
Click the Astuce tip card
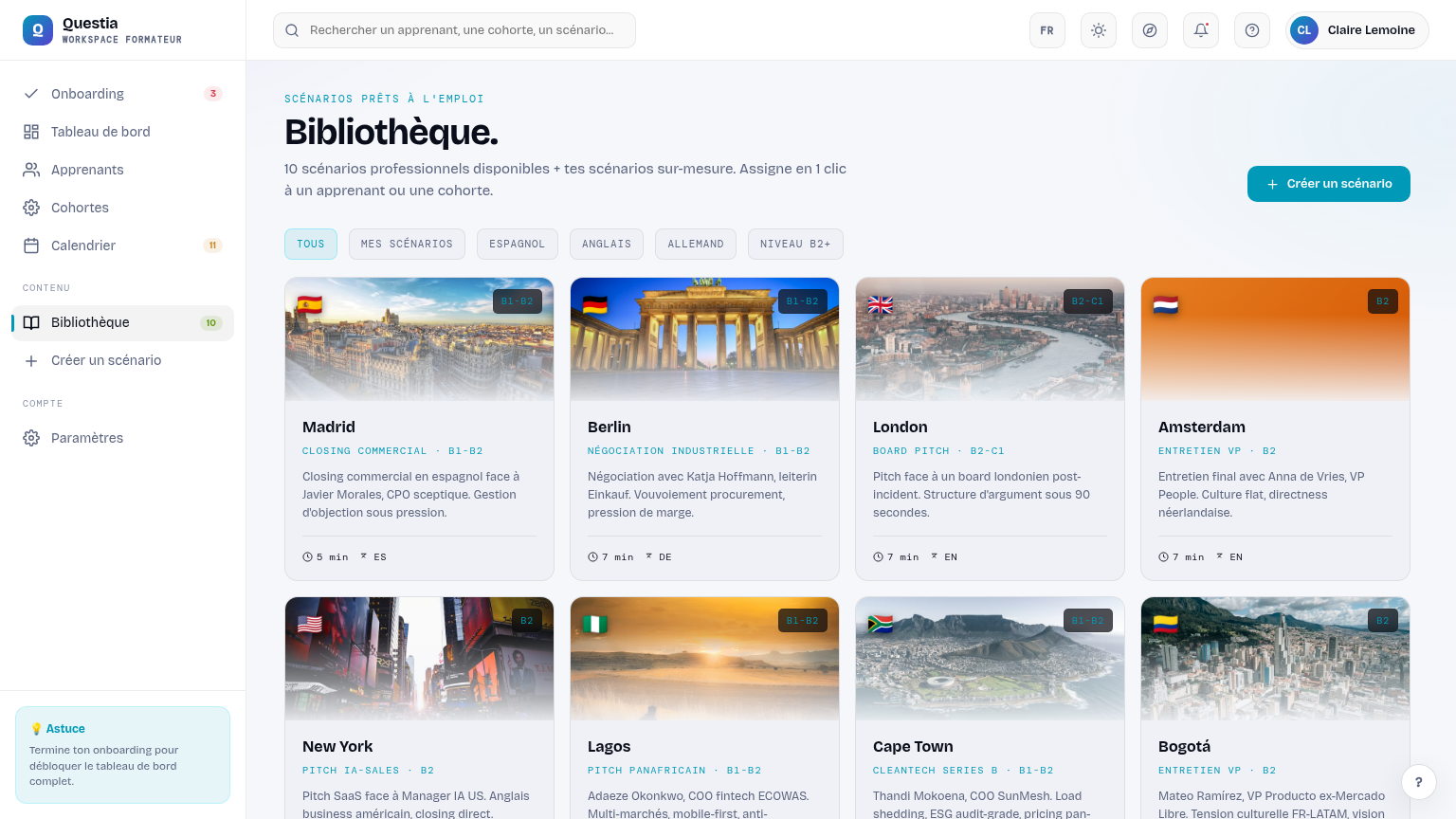pos(122,755)
